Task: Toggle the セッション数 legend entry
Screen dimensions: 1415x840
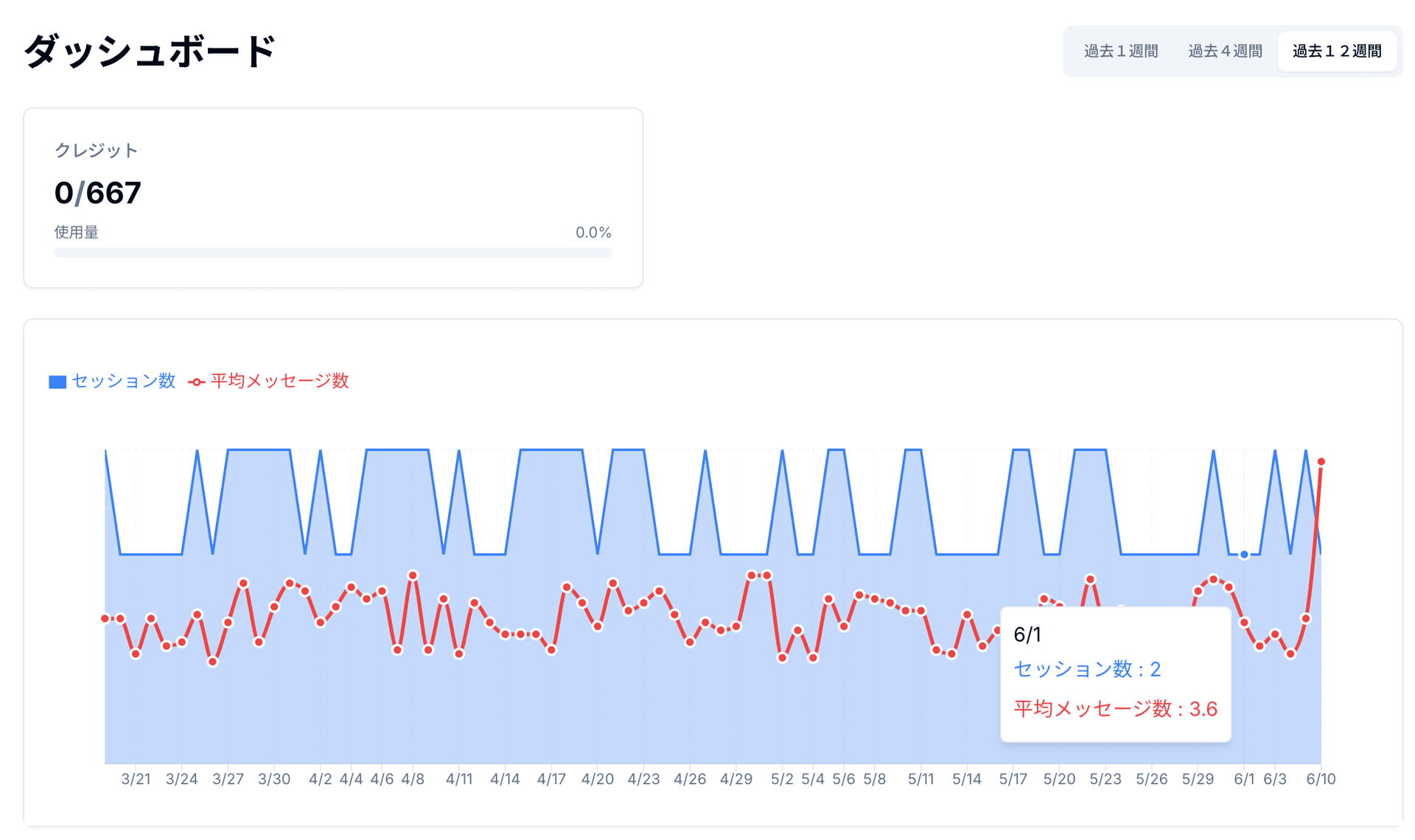Action: pos(123,381)
